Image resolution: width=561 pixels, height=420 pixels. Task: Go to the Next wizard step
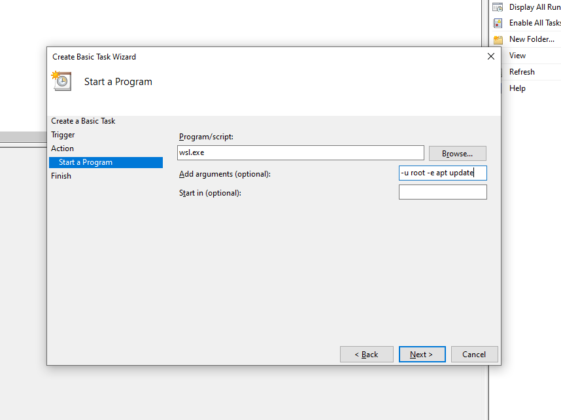pyautogui.click(x=422, y=354)
